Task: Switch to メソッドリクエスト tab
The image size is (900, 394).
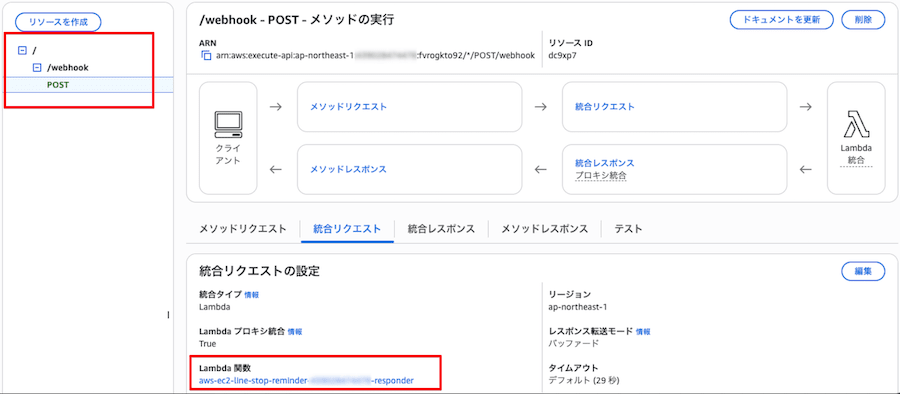Action: coord(242,229)
